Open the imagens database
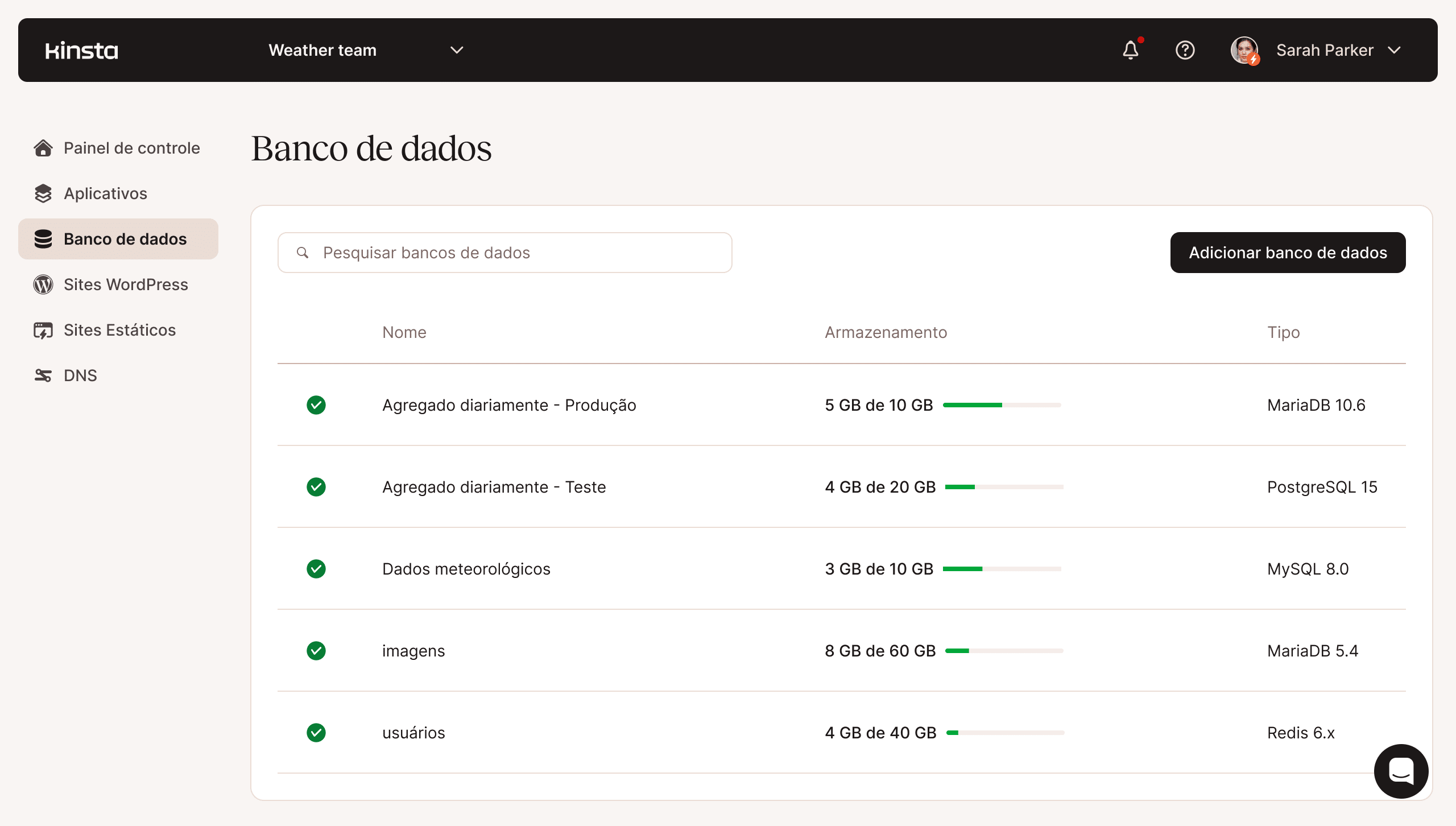1456x826 pixels. 413,651
